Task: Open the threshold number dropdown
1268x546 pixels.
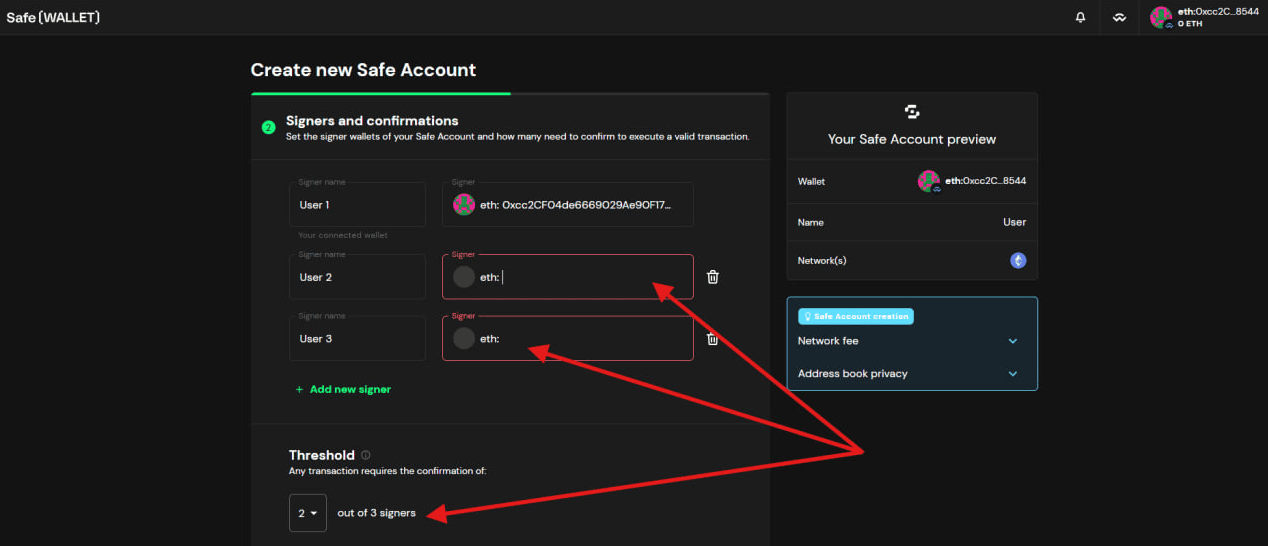Action: click(307, 513)
